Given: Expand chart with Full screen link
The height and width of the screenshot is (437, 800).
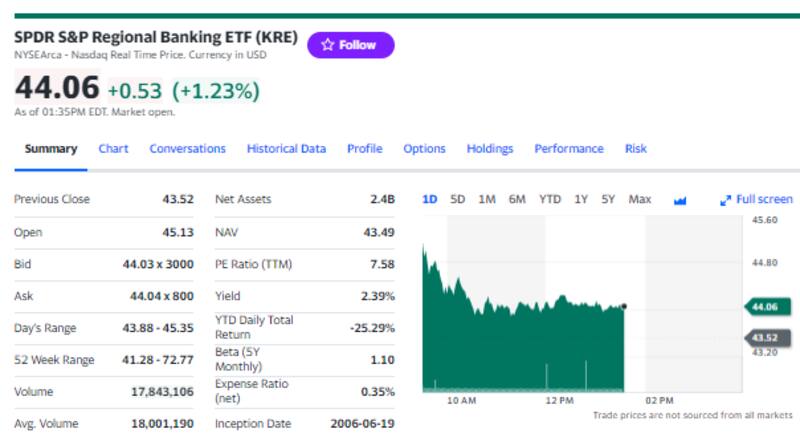Looking at the screenshot, I should [x=756, y=199].
